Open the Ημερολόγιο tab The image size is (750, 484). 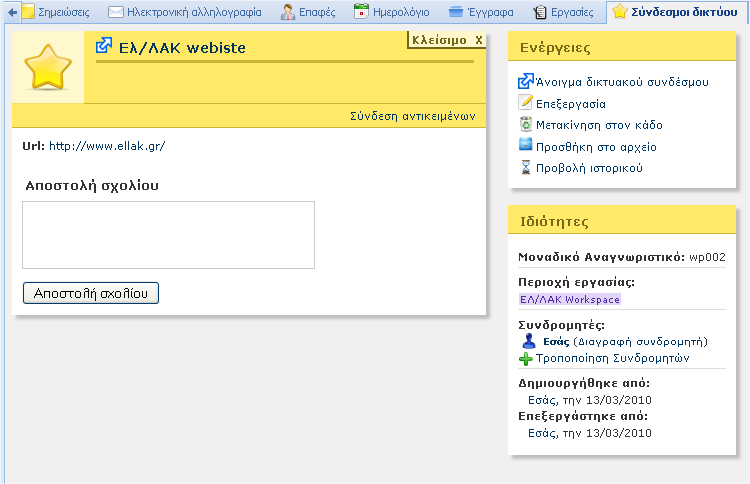coord(393,13)
